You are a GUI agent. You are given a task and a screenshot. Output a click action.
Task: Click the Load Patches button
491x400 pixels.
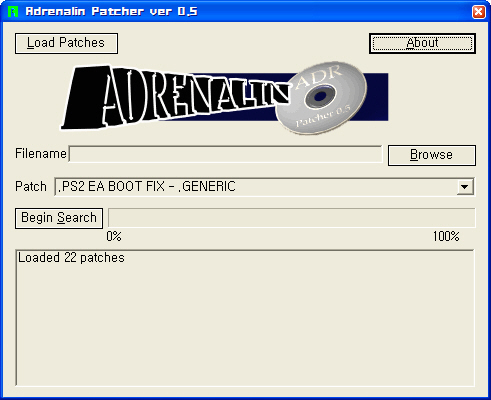[x=66, y=43]
